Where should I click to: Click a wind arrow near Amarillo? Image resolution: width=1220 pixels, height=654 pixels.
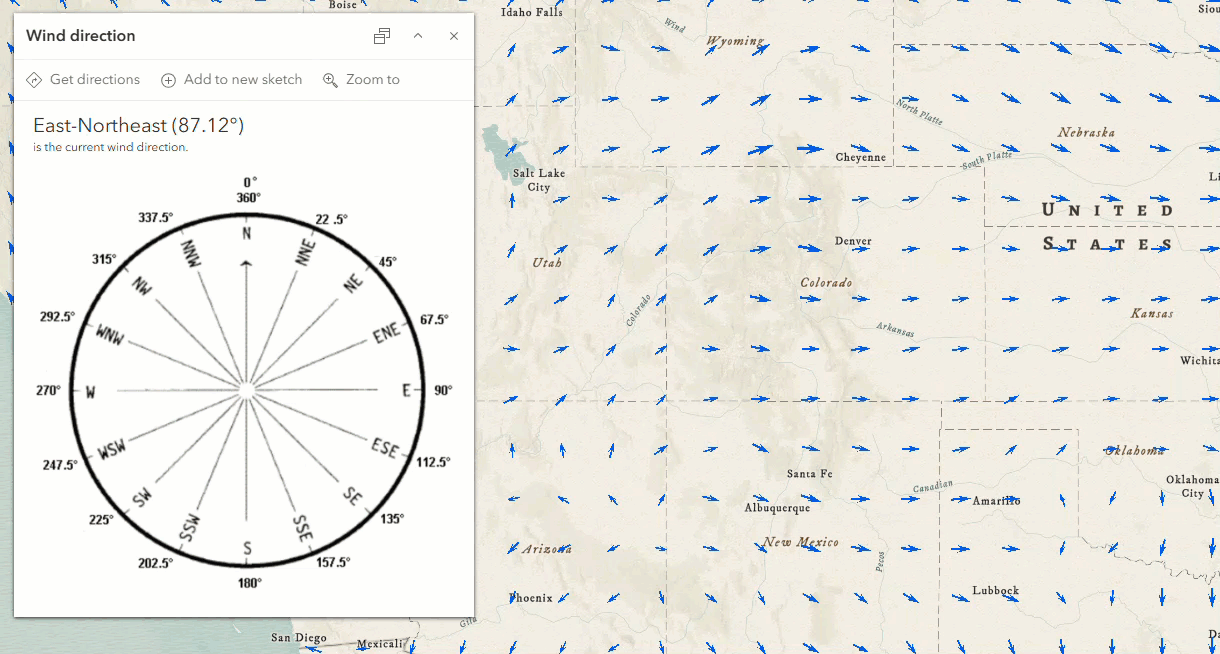[x=959, y=498]
